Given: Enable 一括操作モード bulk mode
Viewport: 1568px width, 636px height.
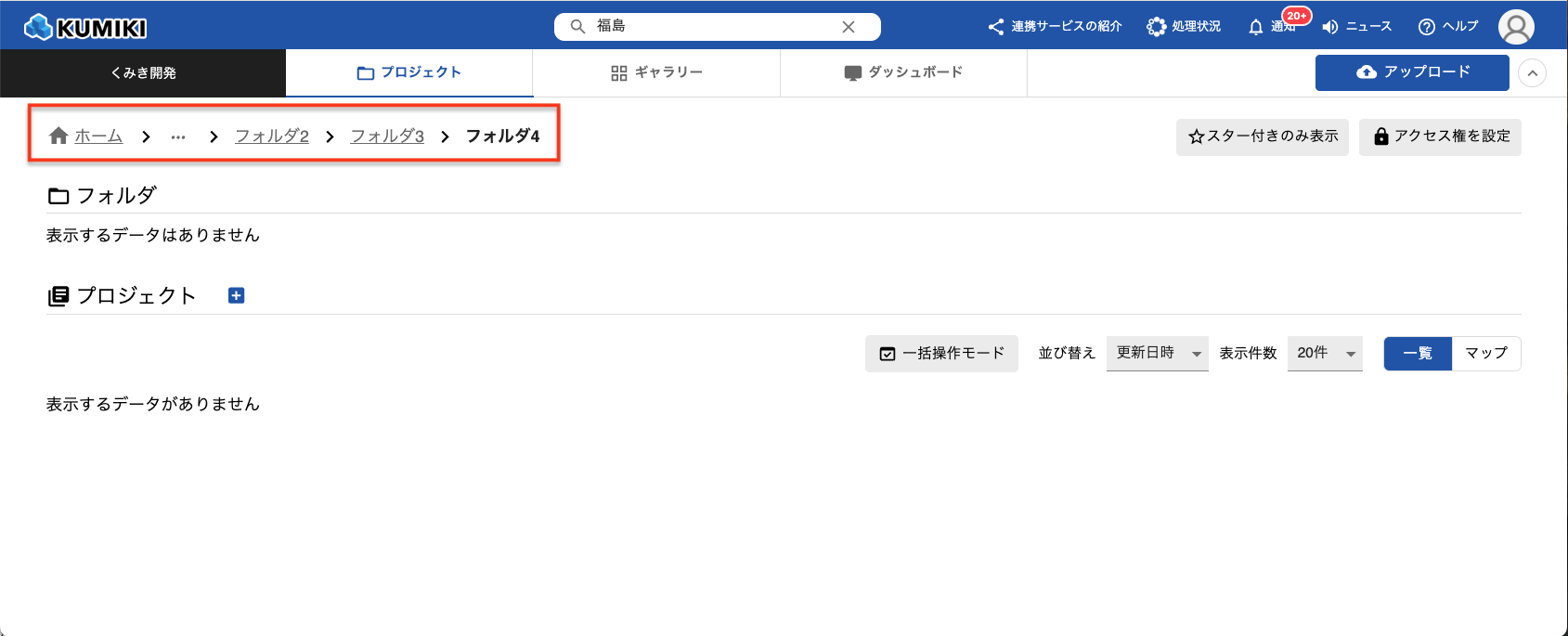Looking at the screenshot, I should coord(941,354).
